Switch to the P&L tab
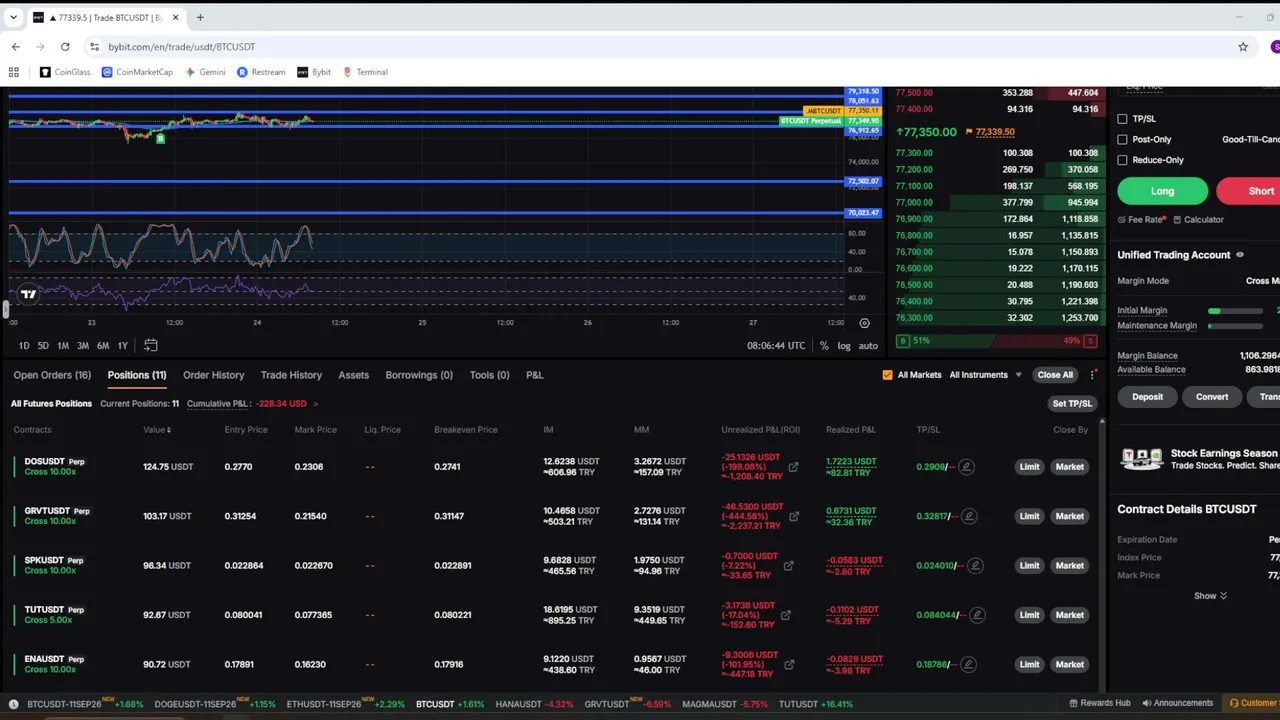Image resolution: width=1280 pixels, height=720 pixels. (535, 375)
